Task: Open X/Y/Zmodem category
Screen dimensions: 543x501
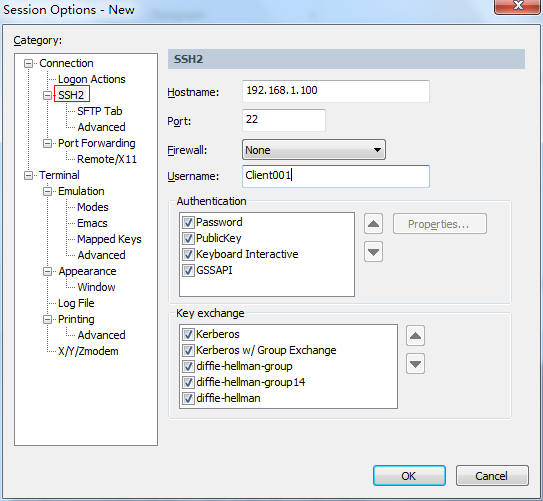Action: click(x=88, y=351)
